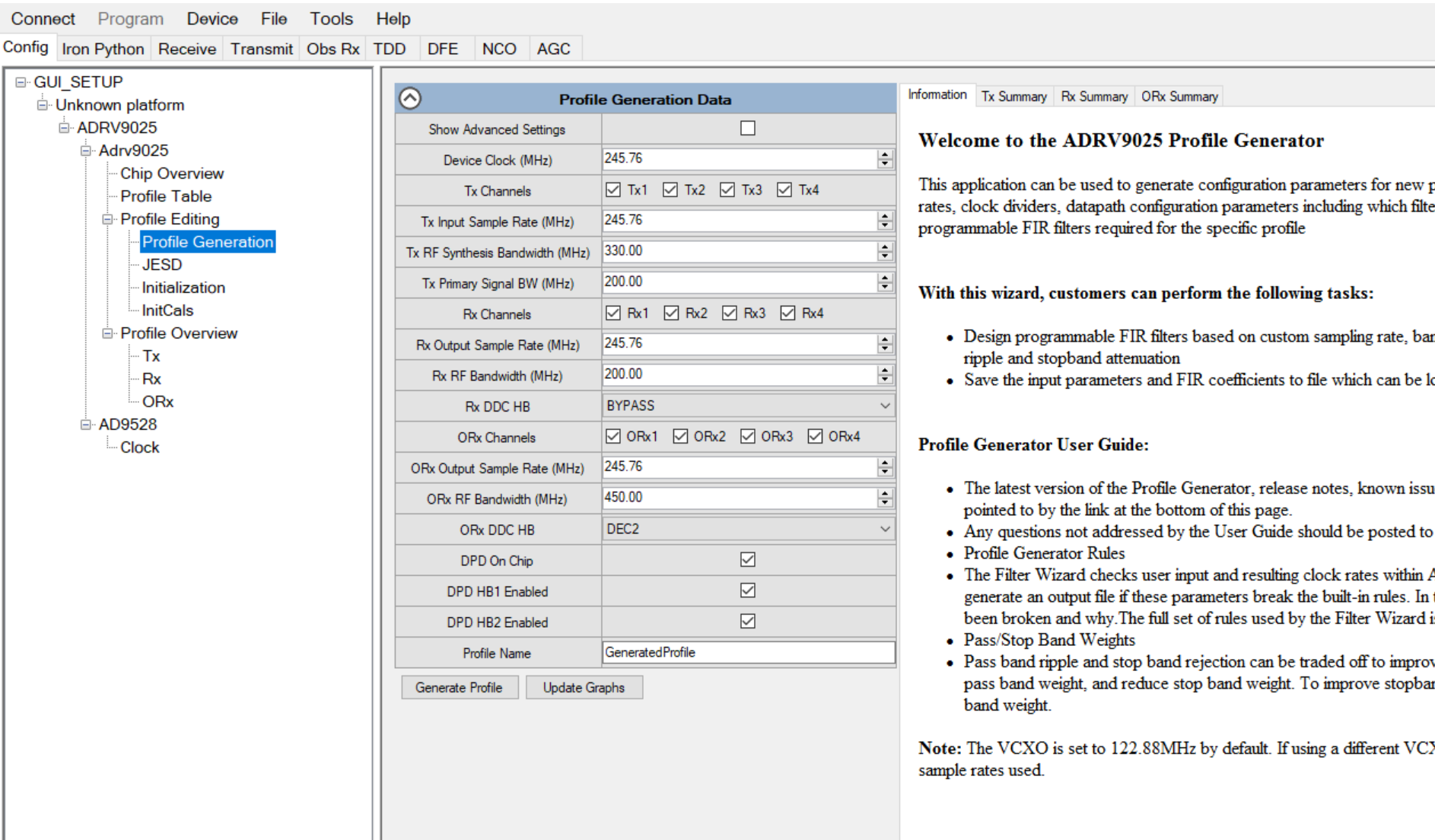Click the Device Clock value field
This screenshot has height=840, width=1435.
pos(739,158)
